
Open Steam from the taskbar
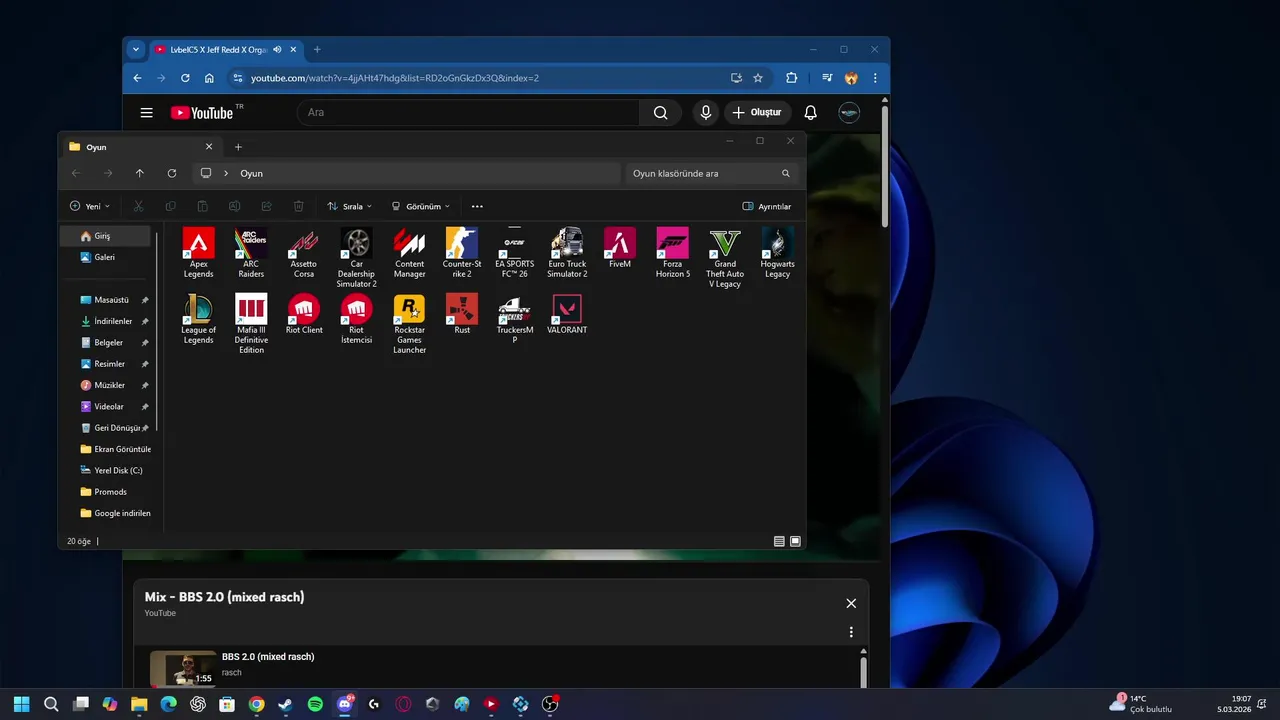[x=286, y=704]
